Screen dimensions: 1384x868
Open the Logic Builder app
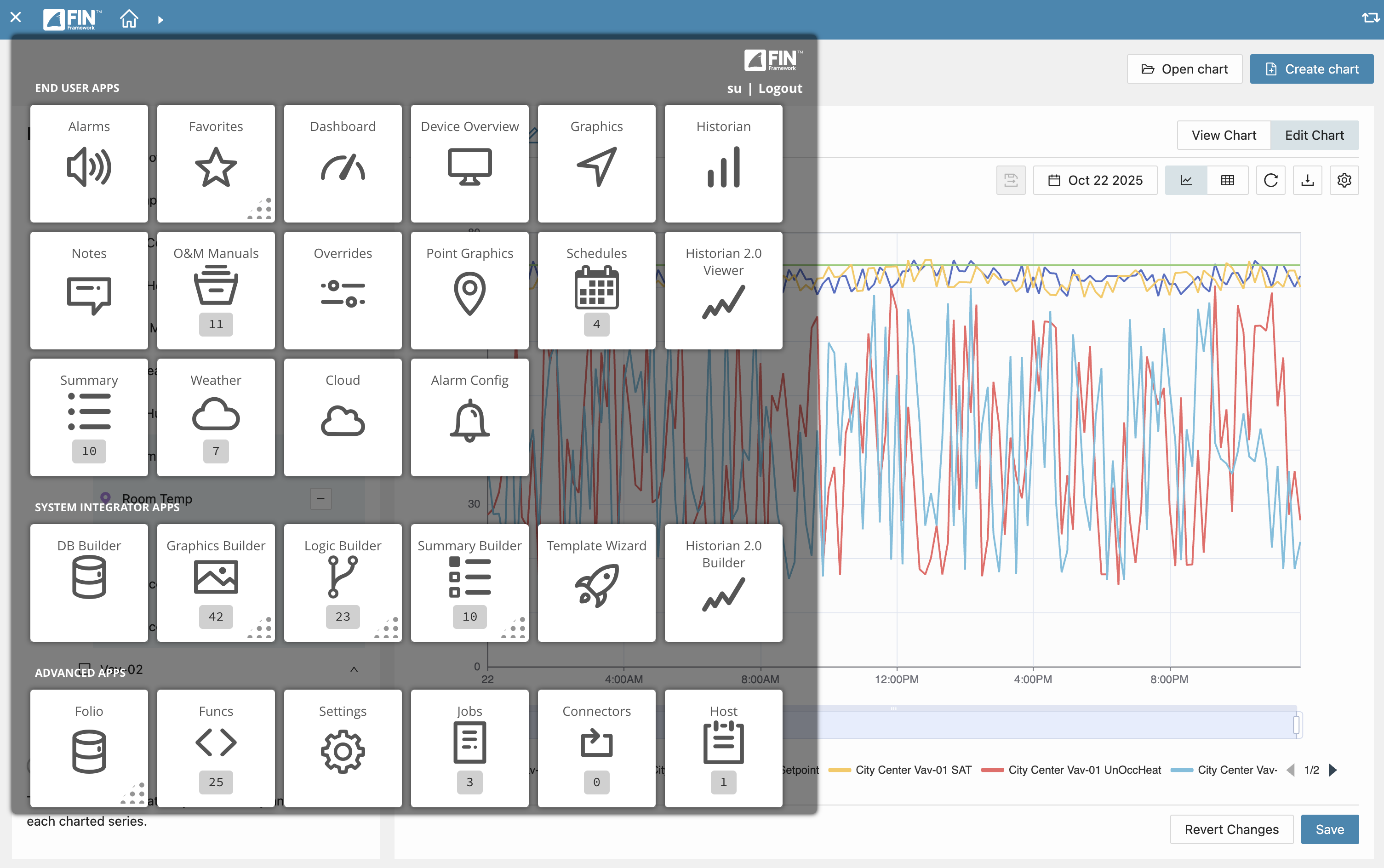pyautogui.click(x=343, y=582)
